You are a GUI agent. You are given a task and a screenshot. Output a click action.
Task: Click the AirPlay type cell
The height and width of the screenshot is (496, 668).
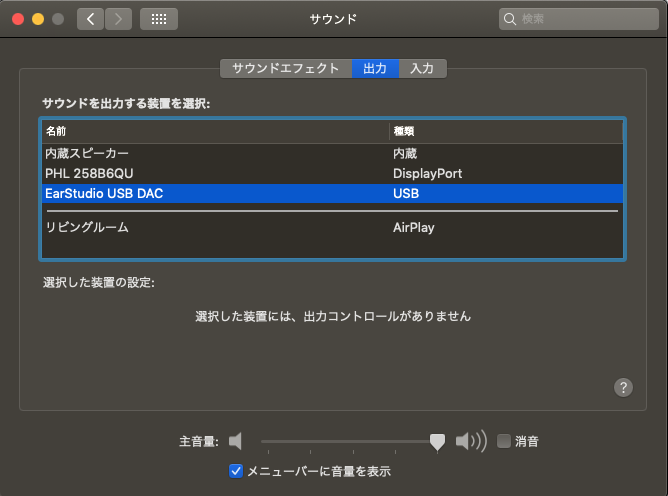pyautogui.click(x=414, y=228)
